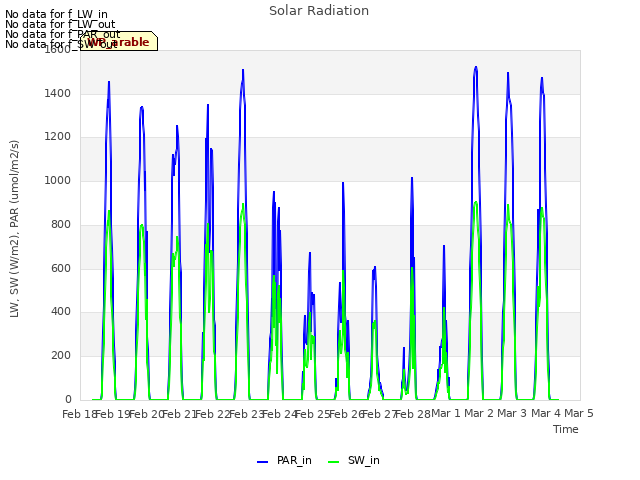Click the Mar 1 x-axis tick label

coord(446,414)
